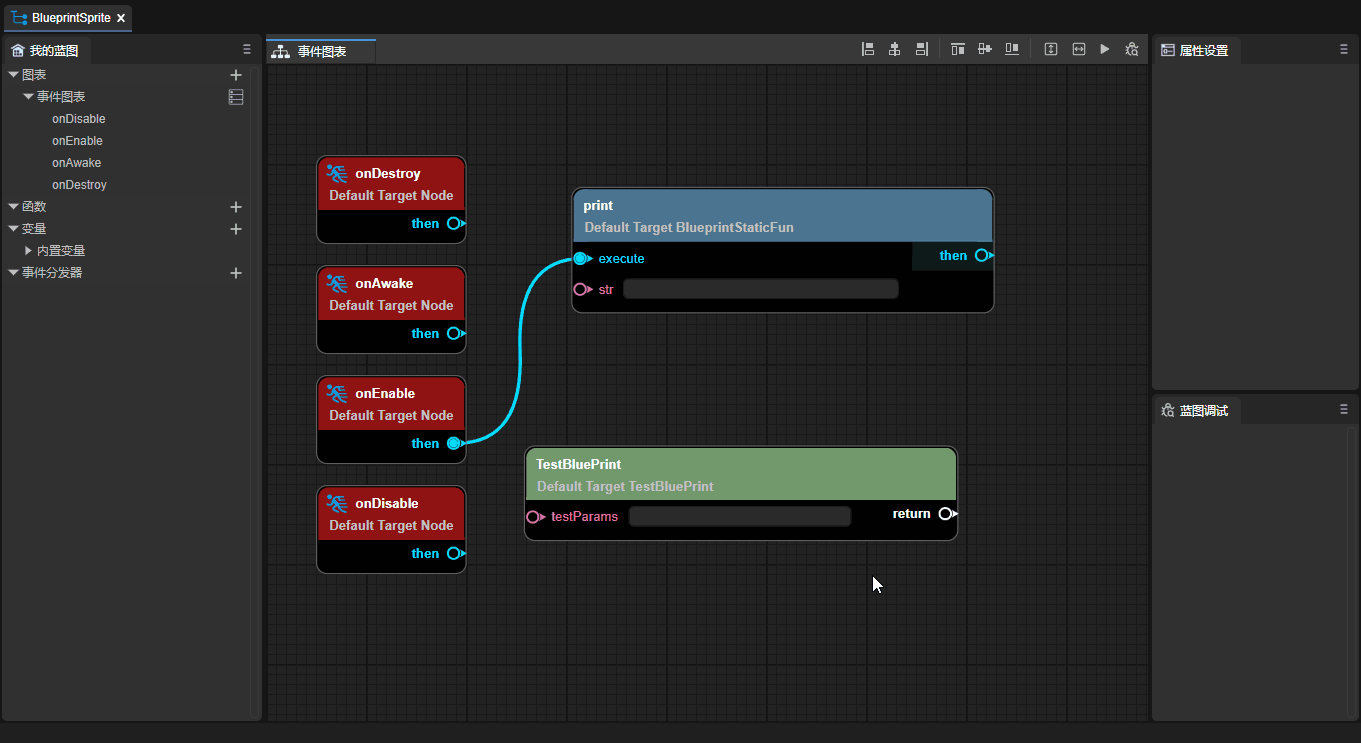The image size is (1361, 743).
Task: Click the debug bug icon in toolbar
Action: click(x=1132, y=49)
